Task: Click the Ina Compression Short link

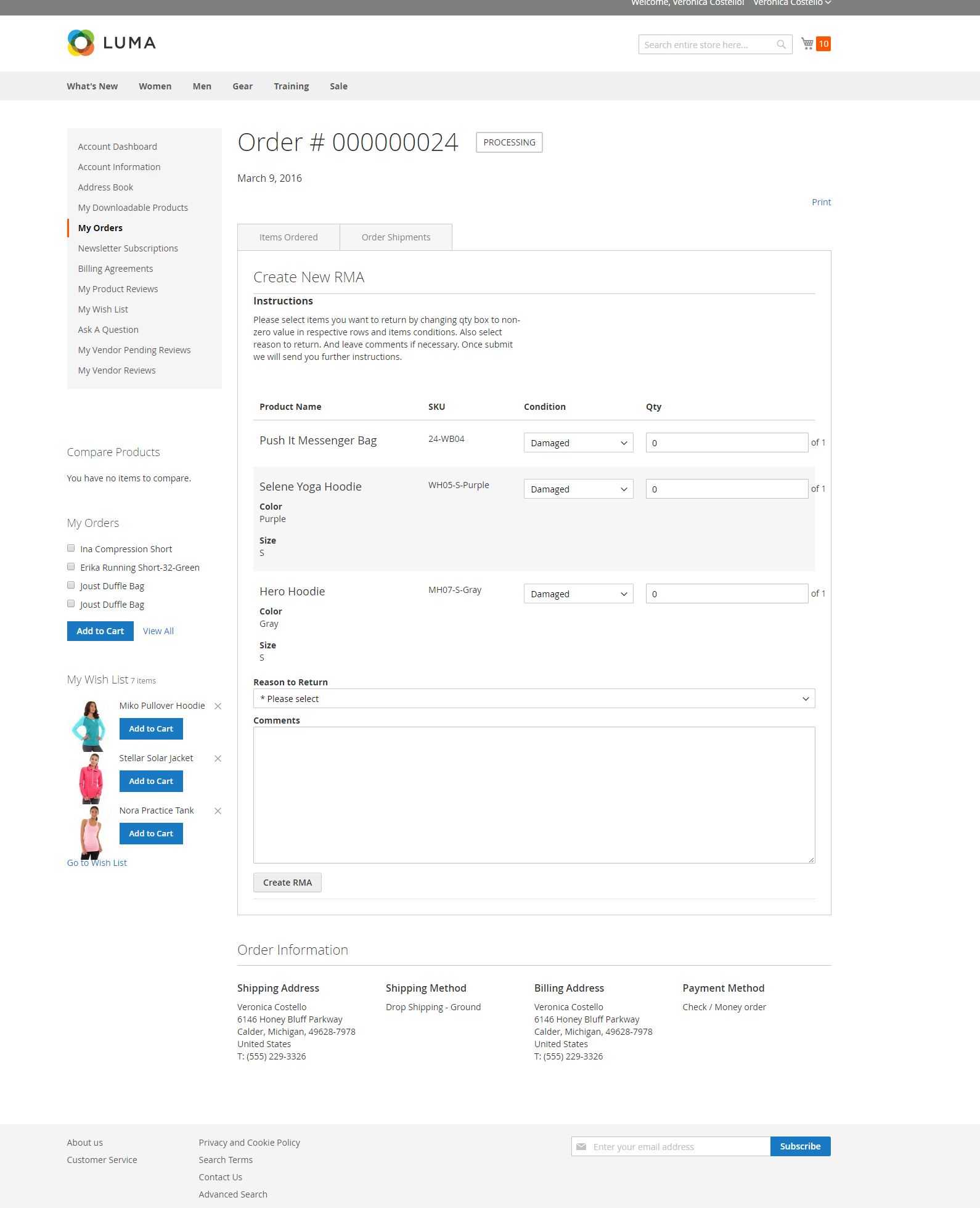Action: point(126,549)
